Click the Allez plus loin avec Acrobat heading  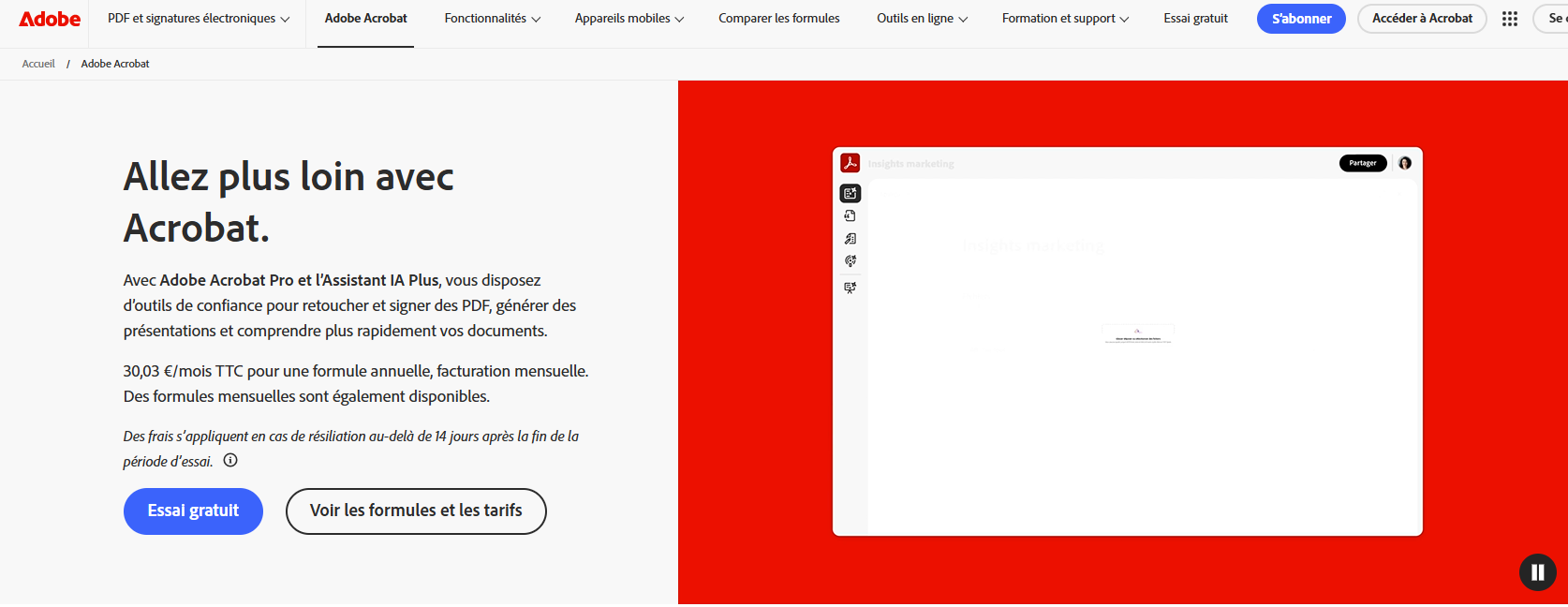[288, 202]
